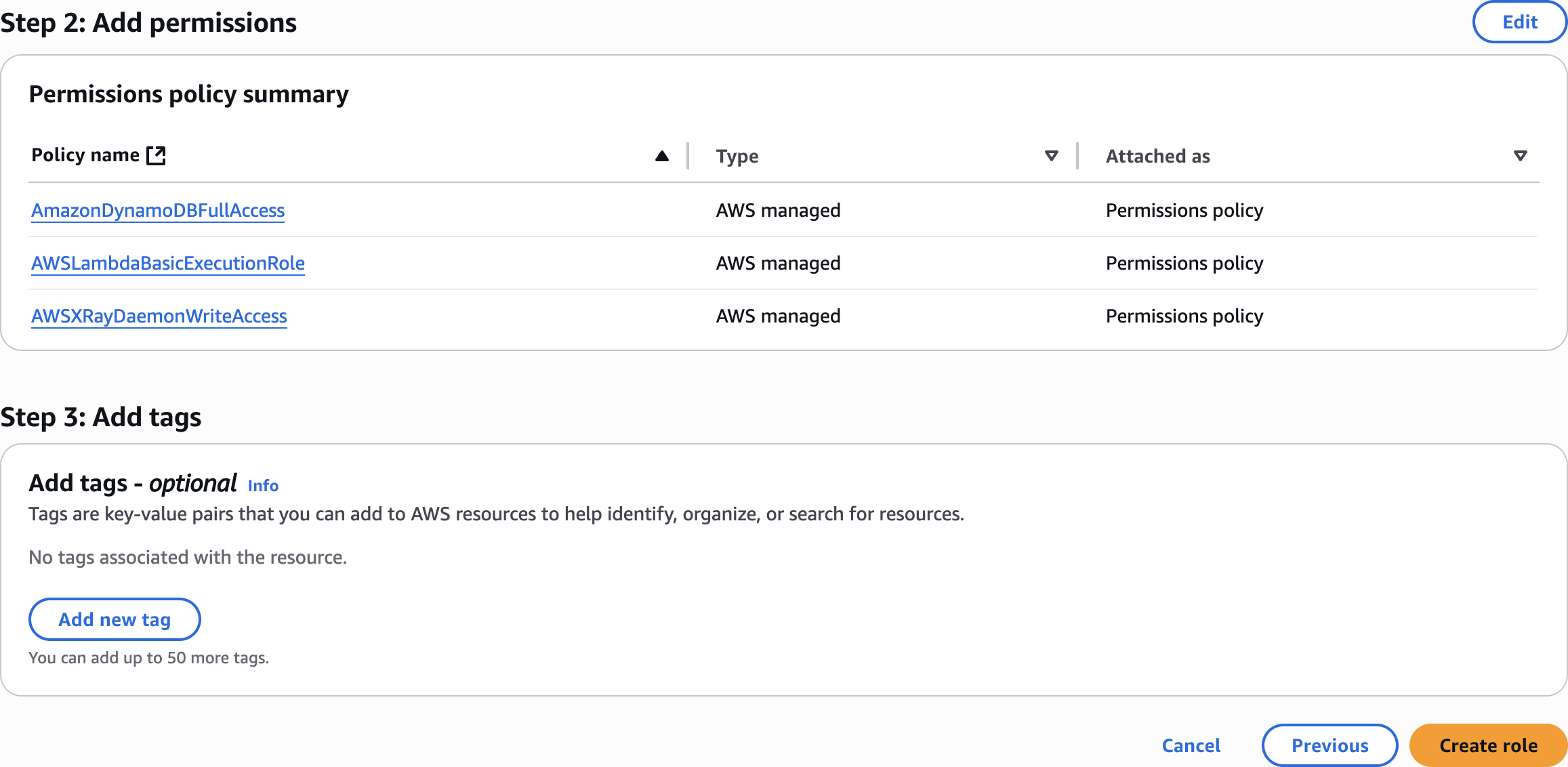The height and width of the screenshot is (767, 1568).
Task: Sort by Type column arrow
Action: pyautogui.click(x=1051, y=157)
